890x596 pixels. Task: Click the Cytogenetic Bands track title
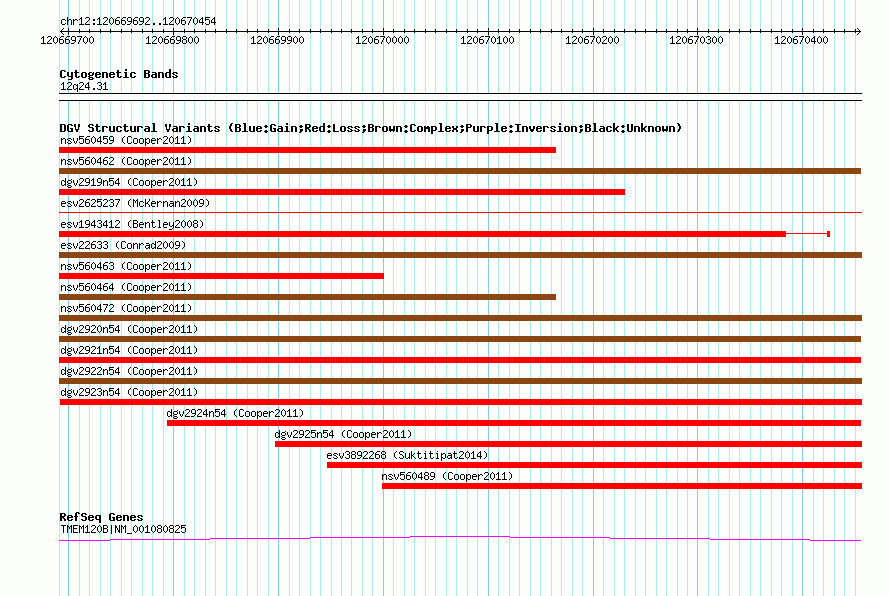click(119, 74)
